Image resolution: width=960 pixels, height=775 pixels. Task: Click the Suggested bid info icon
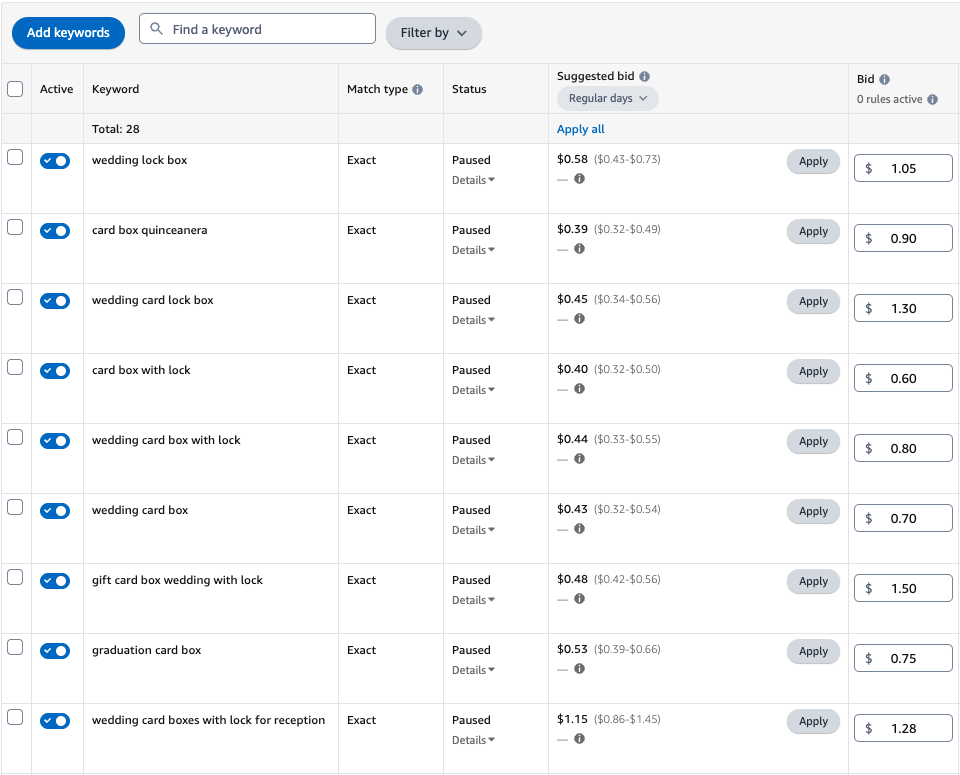tap(644, 76)
